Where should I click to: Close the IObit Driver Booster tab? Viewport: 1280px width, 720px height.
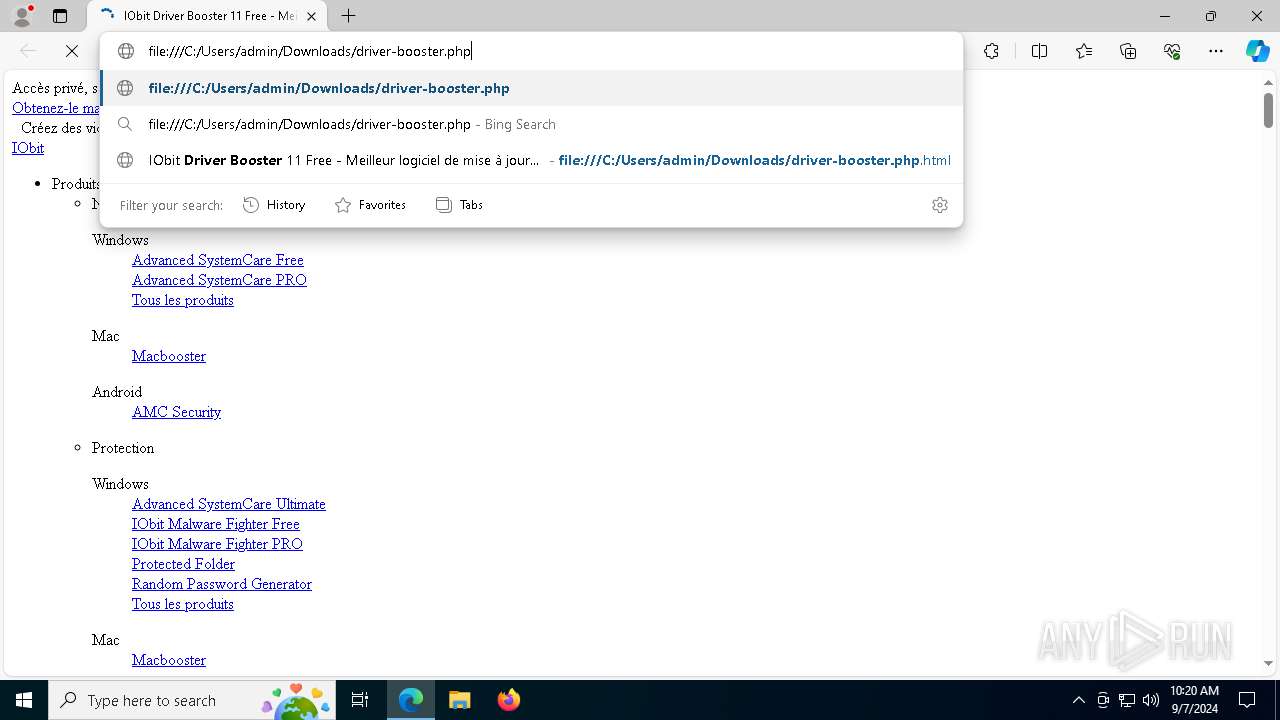[312, 16]
